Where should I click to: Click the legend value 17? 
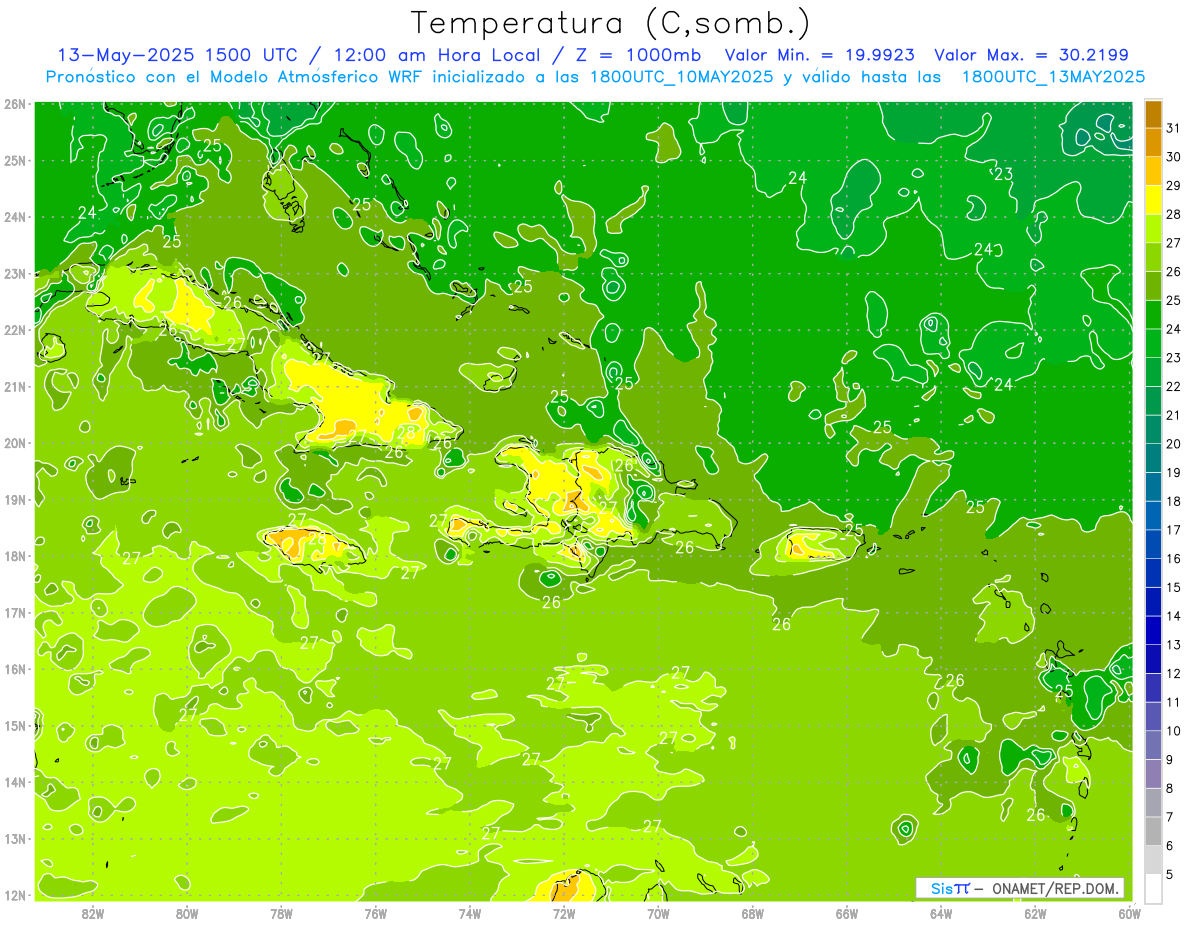point(1174,530)
